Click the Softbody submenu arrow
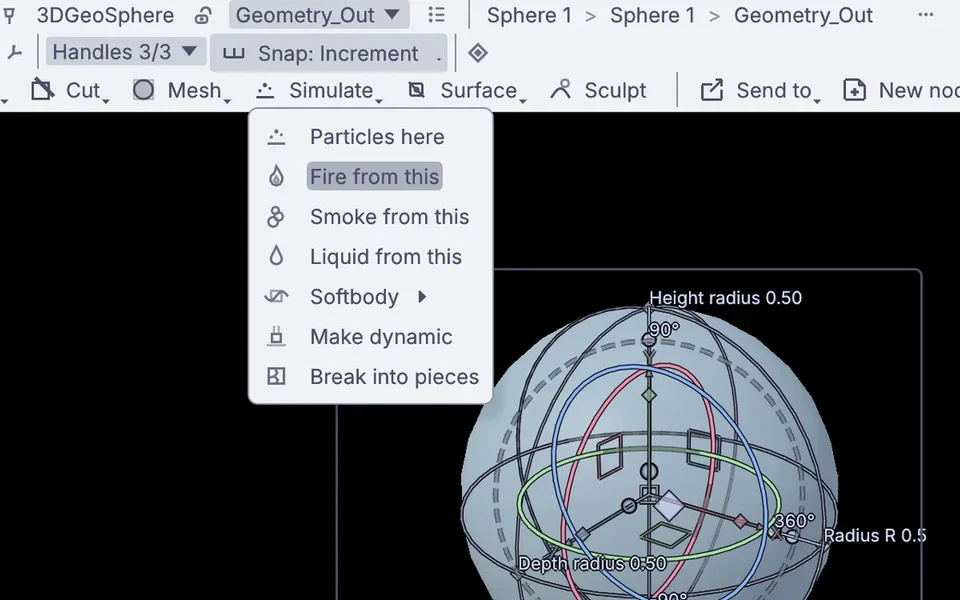The width and height of the screenshot is (960, 600). click(422, 297)
